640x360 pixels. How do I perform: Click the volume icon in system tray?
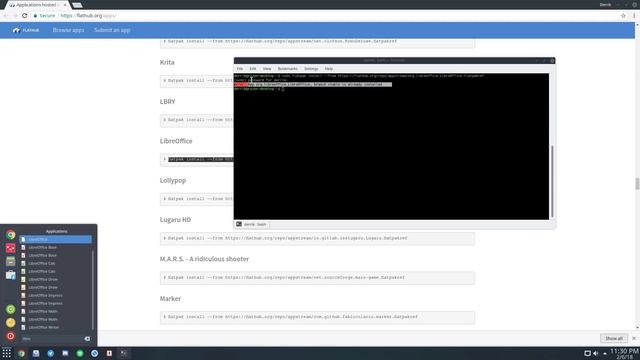[596, 353]
